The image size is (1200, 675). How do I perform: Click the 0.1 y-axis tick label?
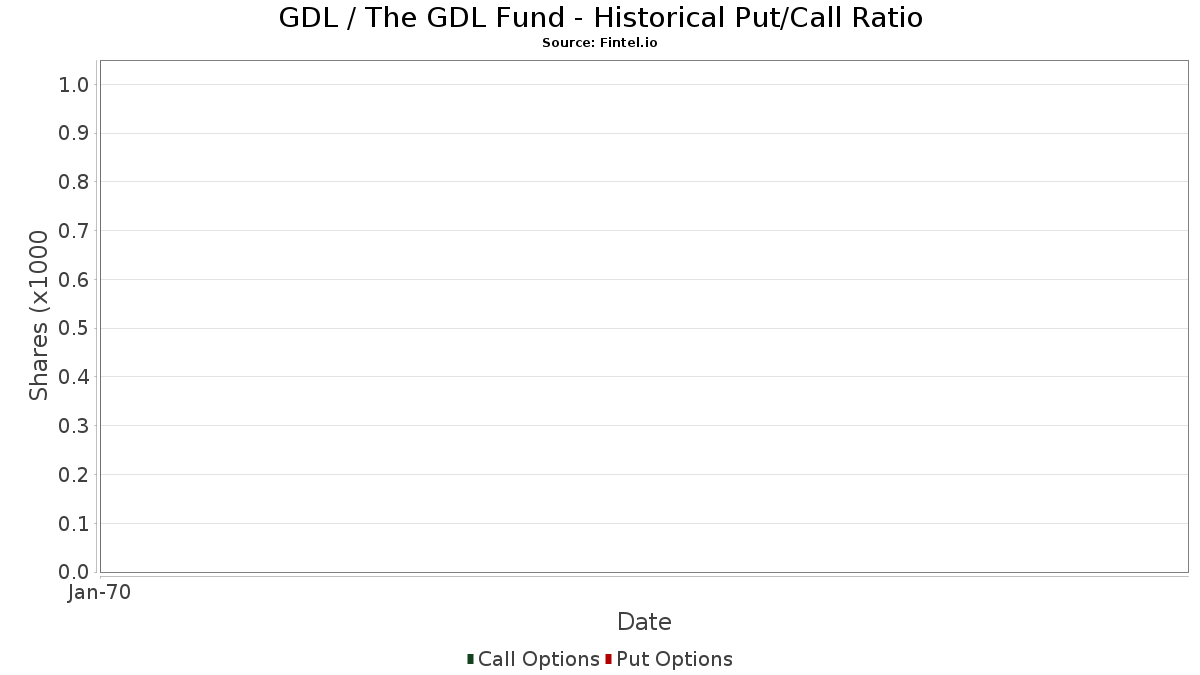pos(74,523)
